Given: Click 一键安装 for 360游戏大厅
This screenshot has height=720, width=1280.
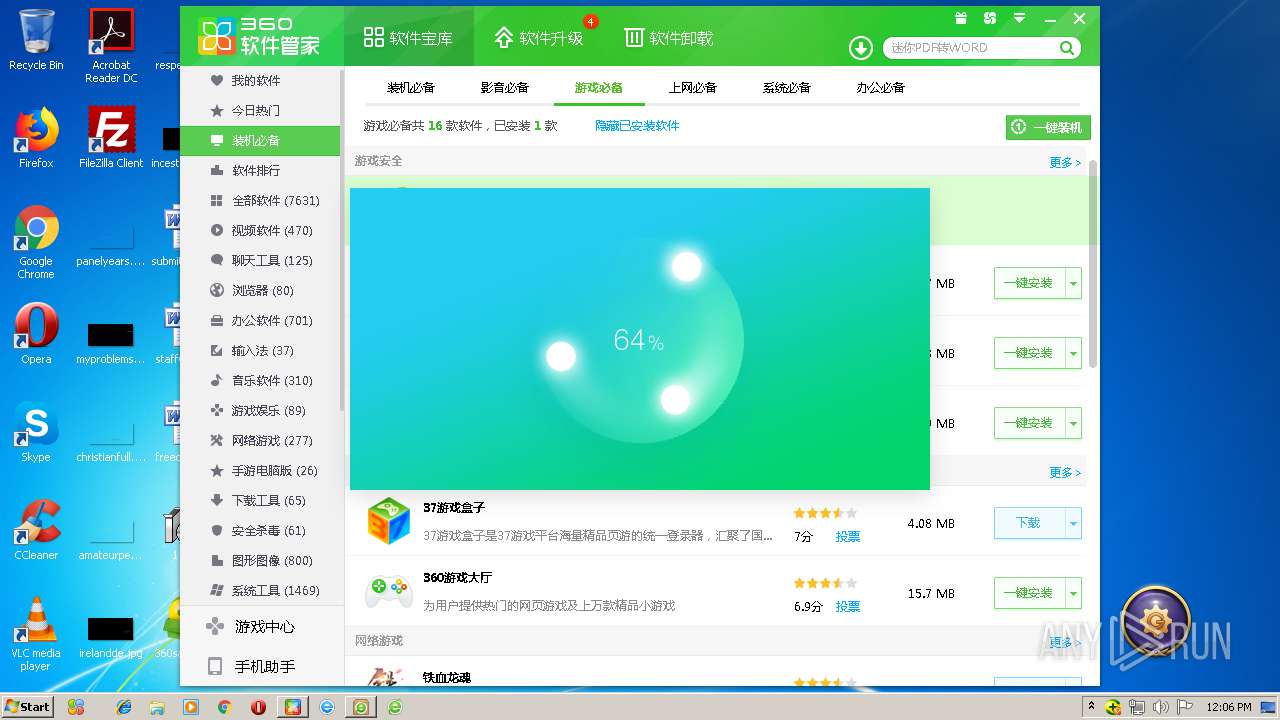Looking at the screenshot, I should [x=1029, y=593].
